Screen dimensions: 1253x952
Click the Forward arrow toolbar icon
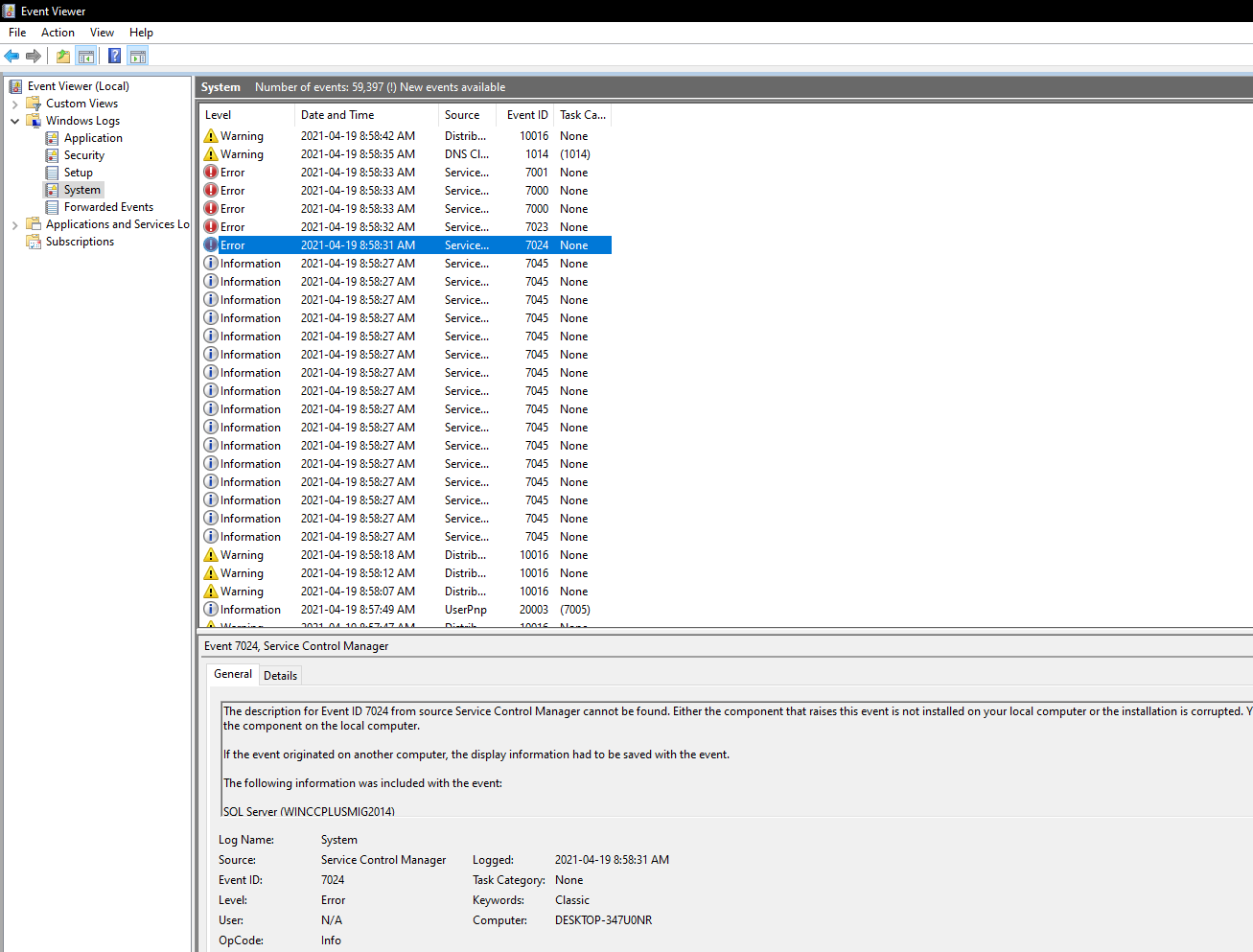[x=34, y=56]
